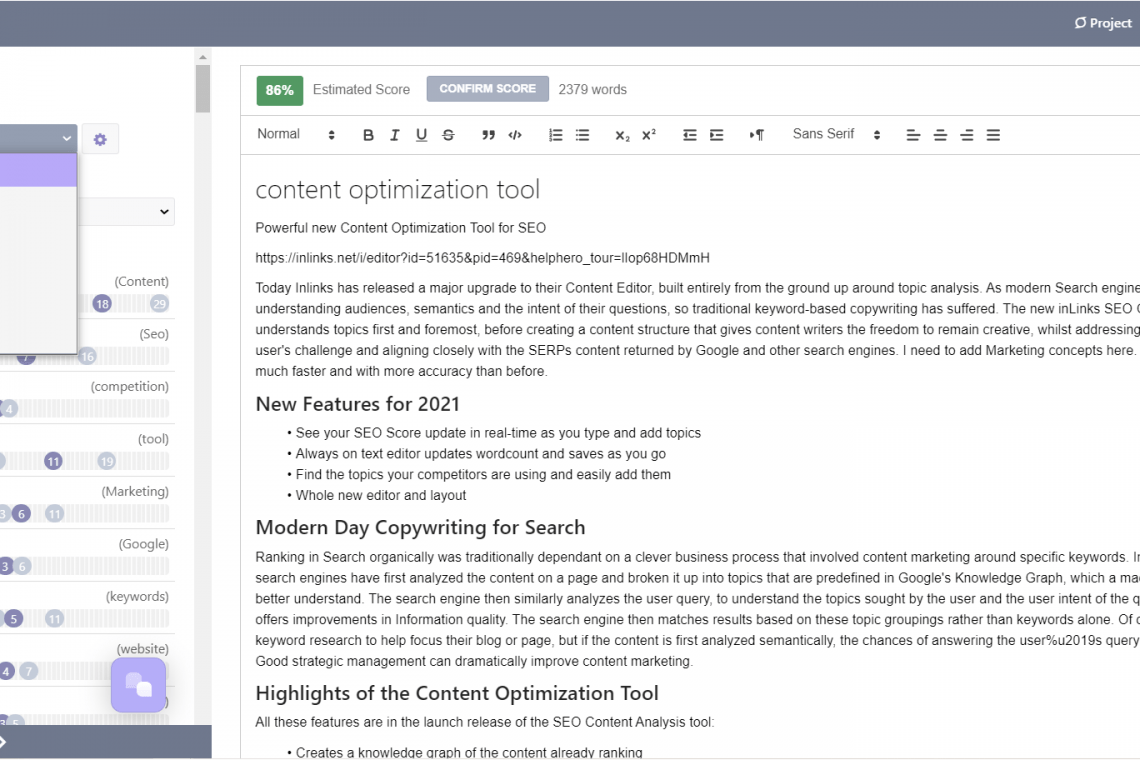Click the Confirm Score button
The image size is (1140, 760).
488,89
